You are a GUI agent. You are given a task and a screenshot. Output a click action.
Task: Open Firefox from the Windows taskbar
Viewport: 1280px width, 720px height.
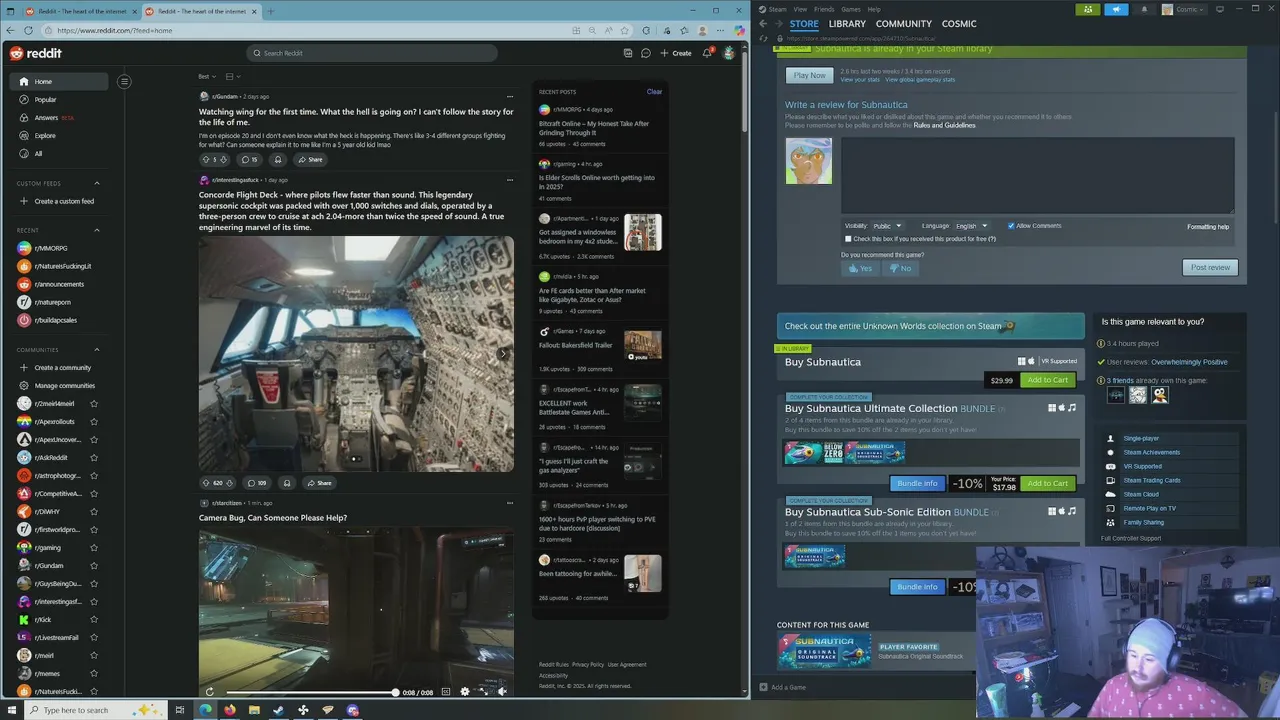click(x=230, y=710)
